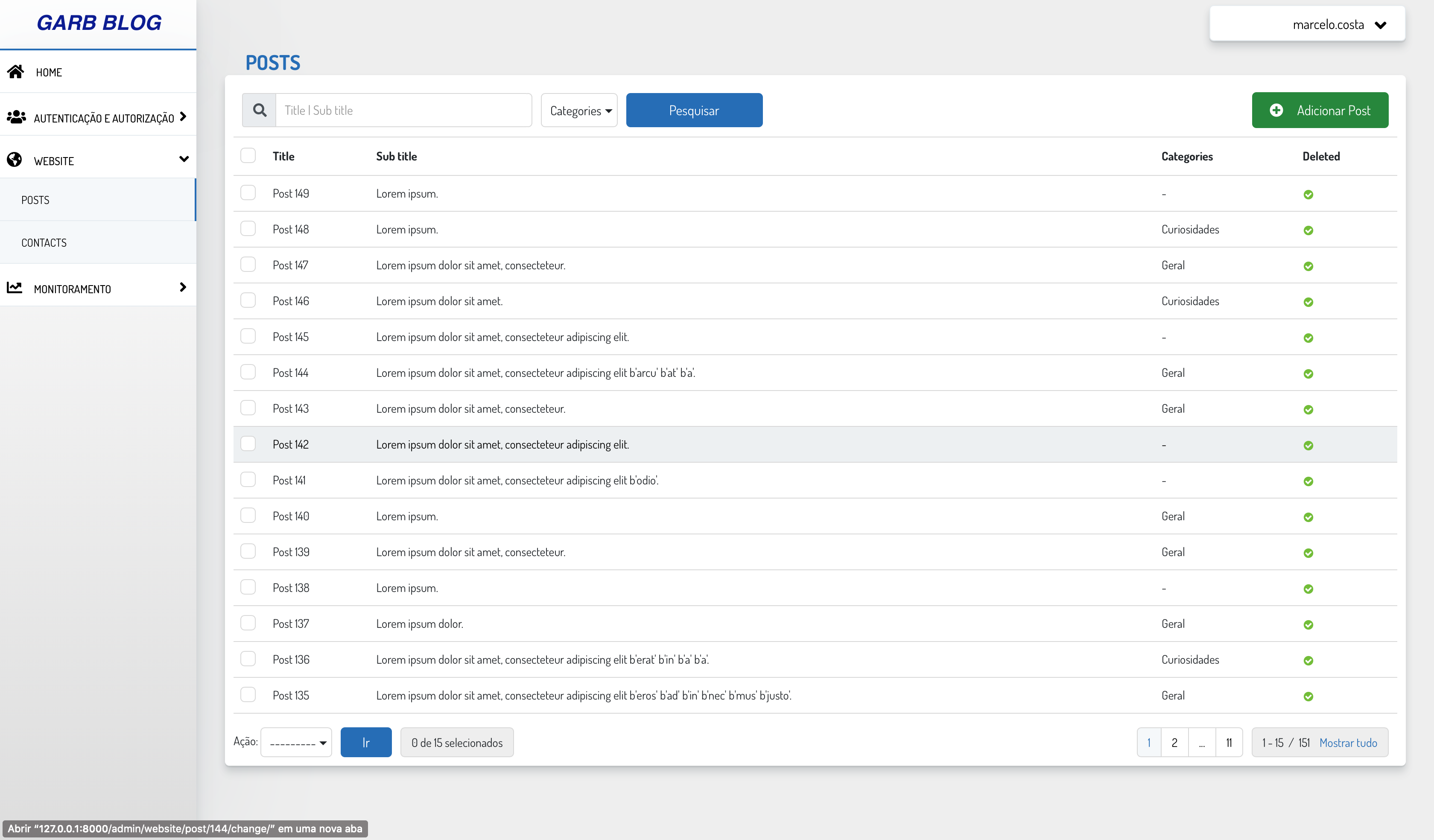1434x840 pixels.
Task: Select the checkbox for Post 135
Action: click(248, 694)
